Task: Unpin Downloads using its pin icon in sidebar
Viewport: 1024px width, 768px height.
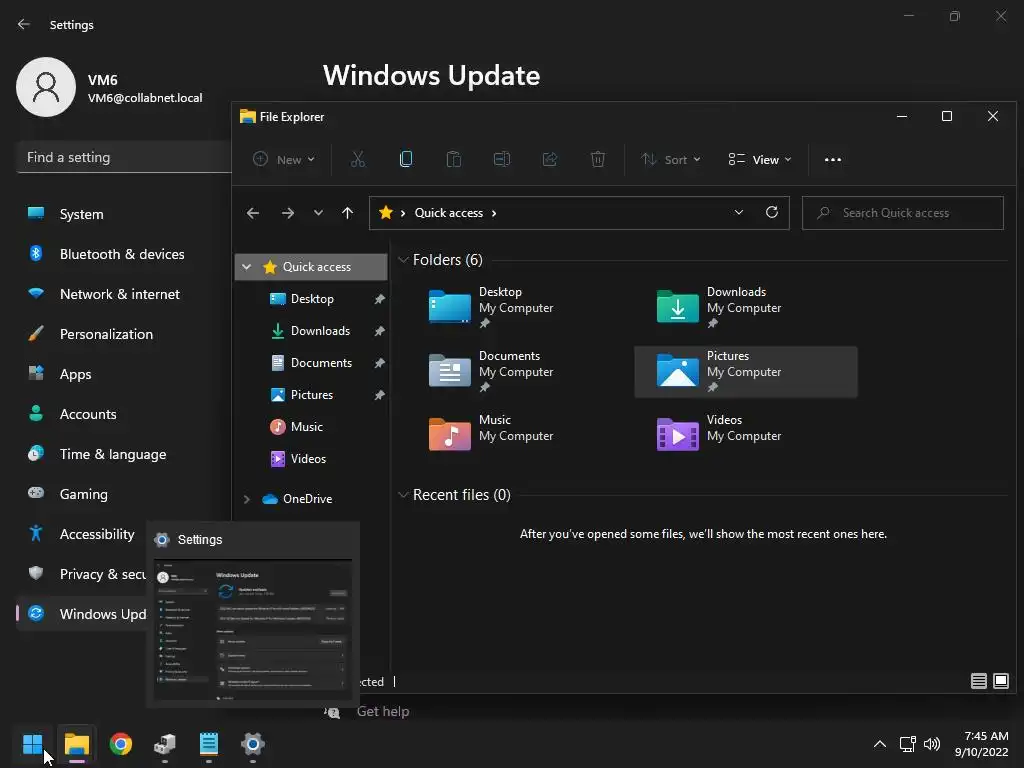Action: (x=379, y=331)
